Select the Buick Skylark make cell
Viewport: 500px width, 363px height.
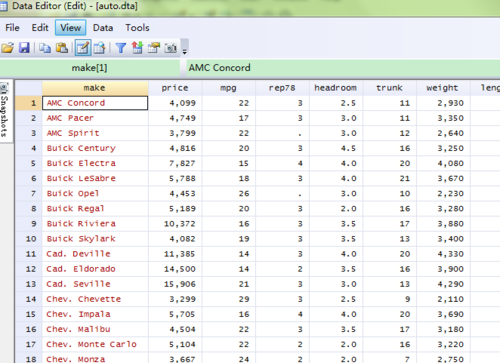tap(95, 239)
